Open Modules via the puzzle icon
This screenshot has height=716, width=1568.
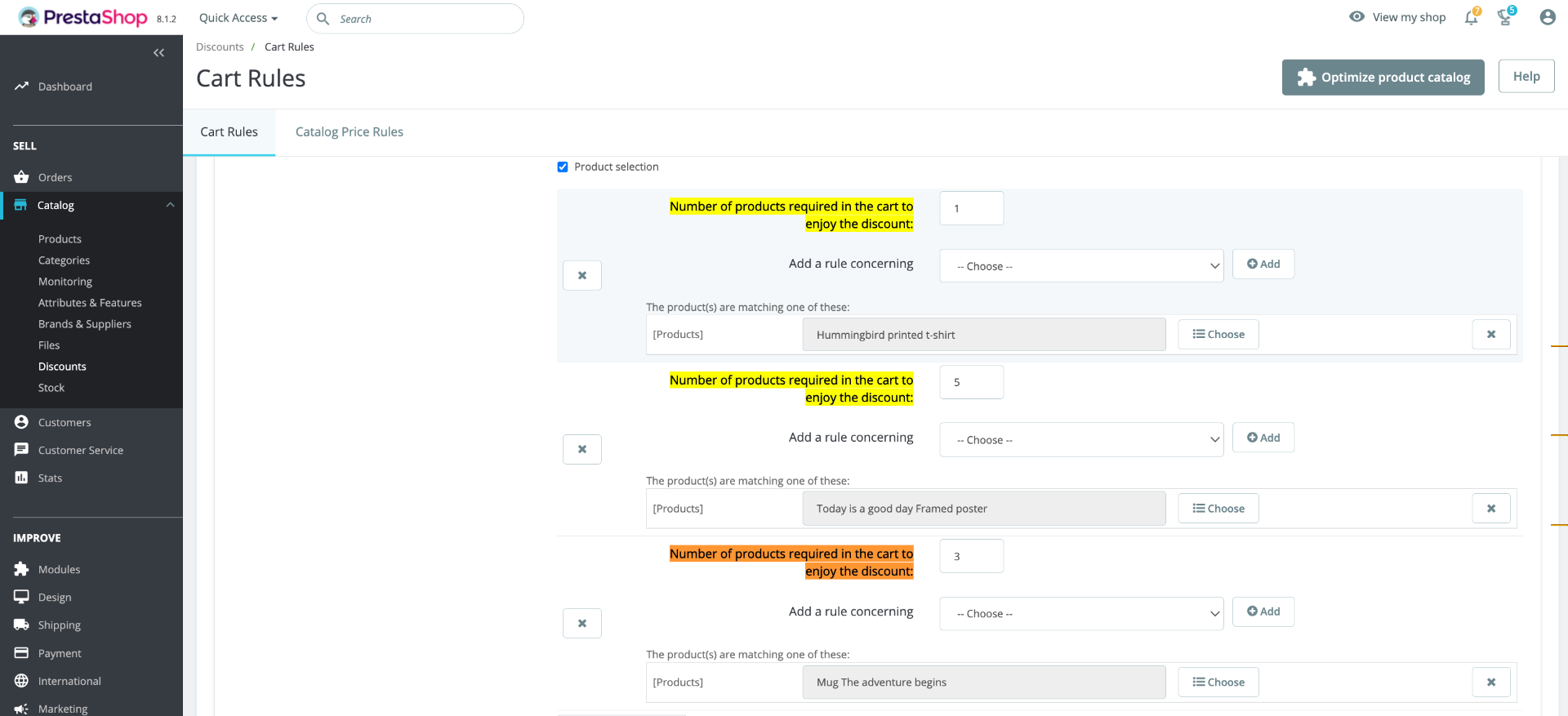[x=22, y=569]
